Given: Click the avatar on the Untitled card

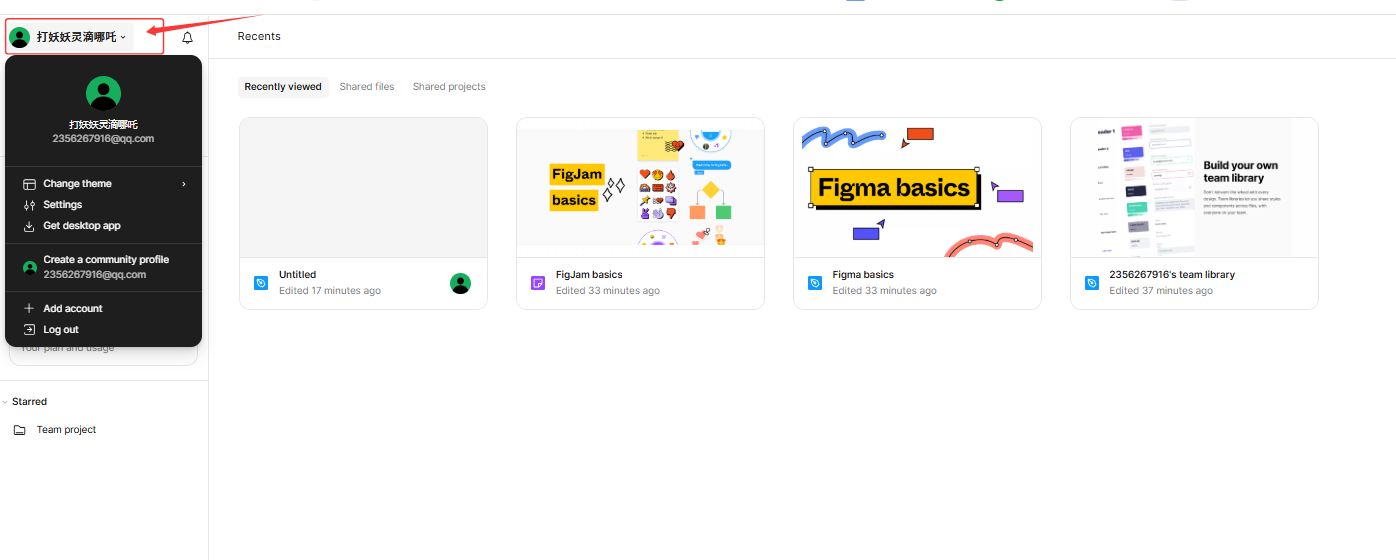Looking at the screenshot, I should [460, 283].
